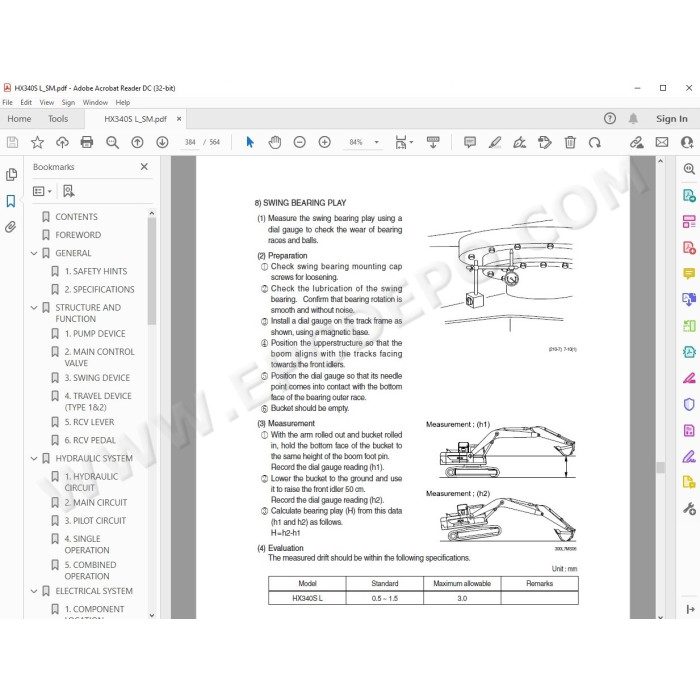The width and height of the screenshot is (700, 700).
Task: Click the upload to cloud icon
Action: (62, 142)
